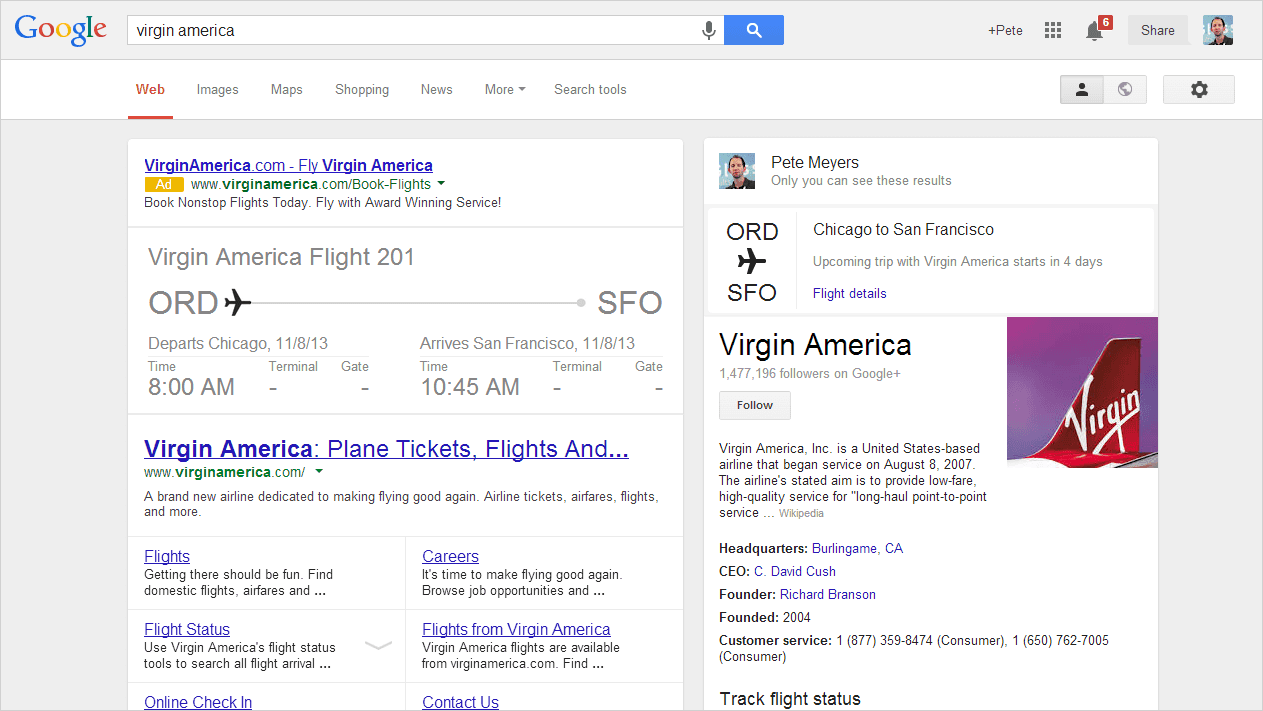1263x711 pixels.
Task: Open the settings gear menu
Action: click(x=1198, y=89)
